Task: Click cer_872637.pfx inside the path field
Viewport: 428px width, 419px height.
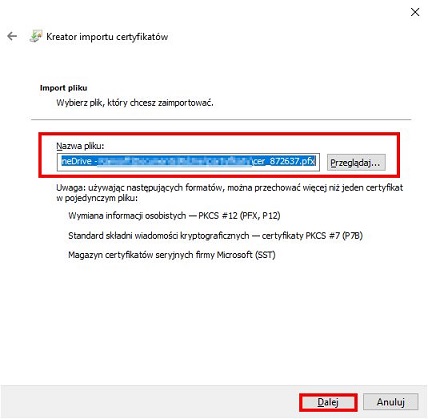Action: (284, 161)
